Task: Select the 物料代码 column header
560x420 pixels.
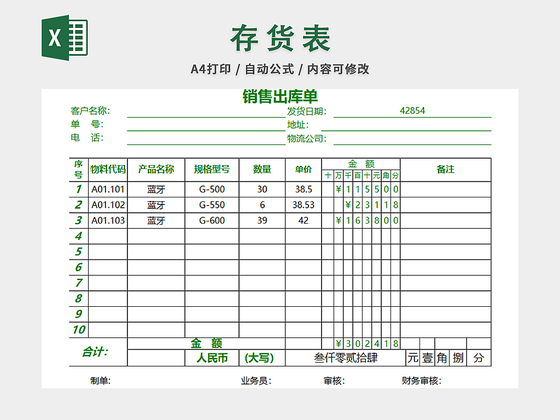Action: click(108, 169)
